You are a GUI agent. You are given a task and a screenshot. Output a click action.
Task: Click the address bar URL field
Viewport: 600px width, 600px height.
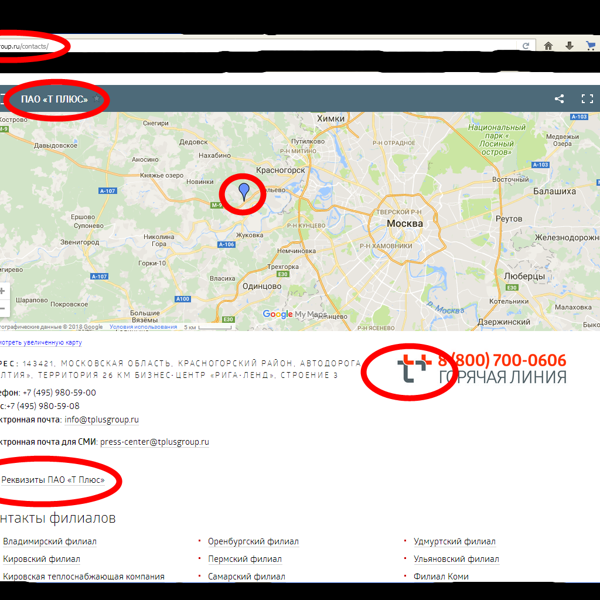260,46
